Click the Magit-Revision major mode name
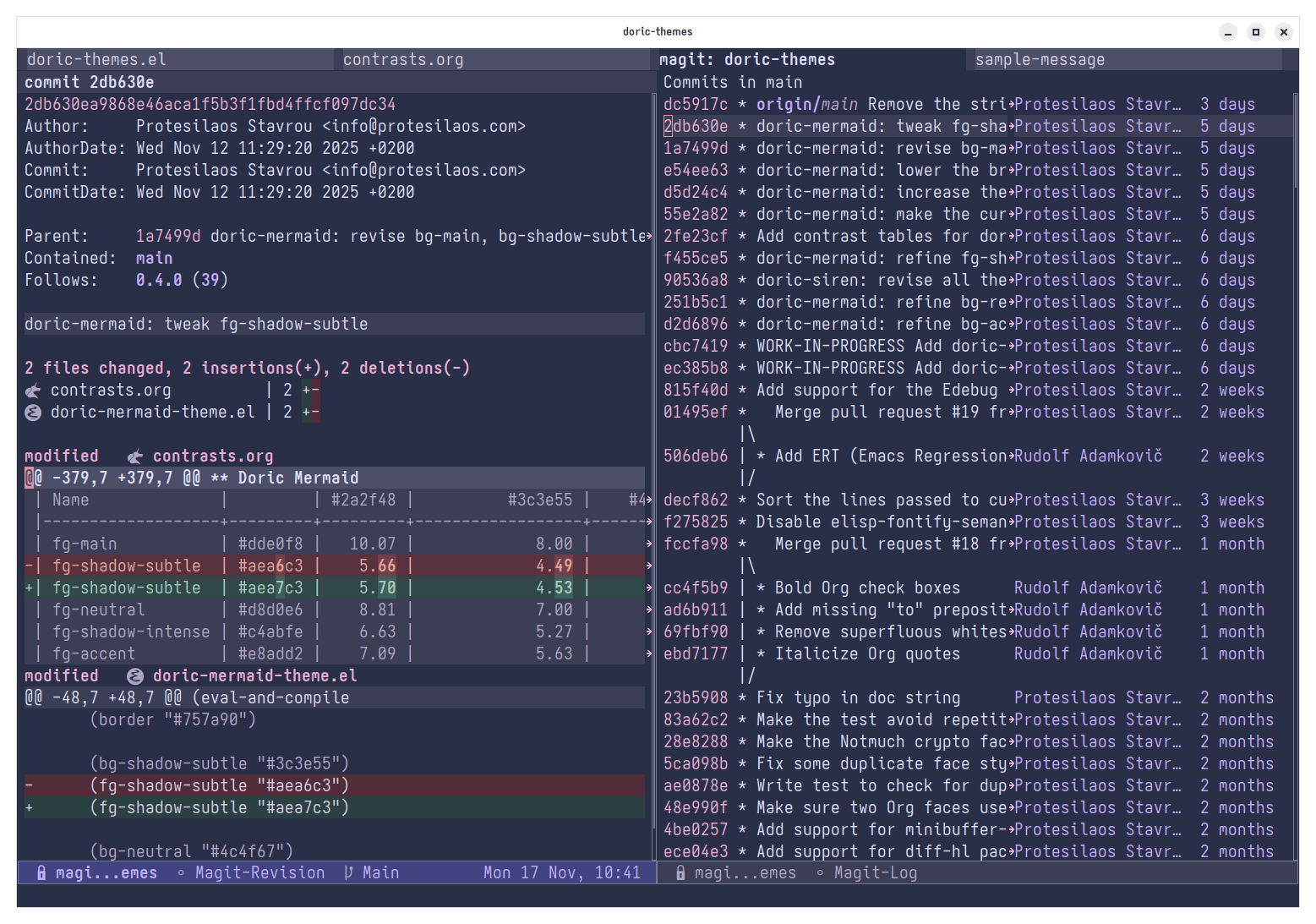The image size is (1316, 924). 259,873
